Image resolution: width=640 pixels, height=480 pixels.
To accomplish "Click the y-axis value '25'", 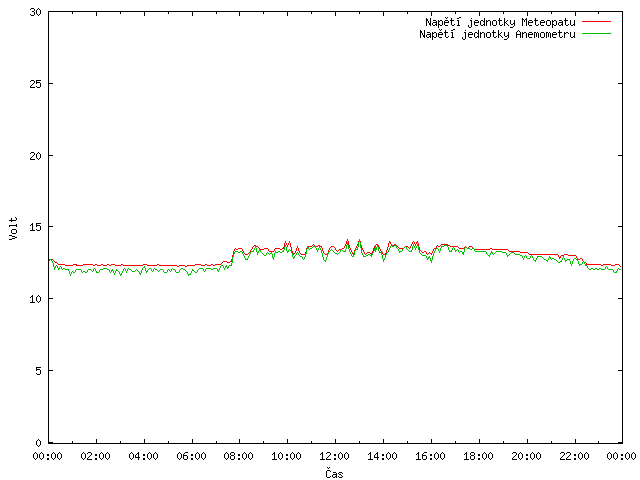I will (x=36, y=84).
